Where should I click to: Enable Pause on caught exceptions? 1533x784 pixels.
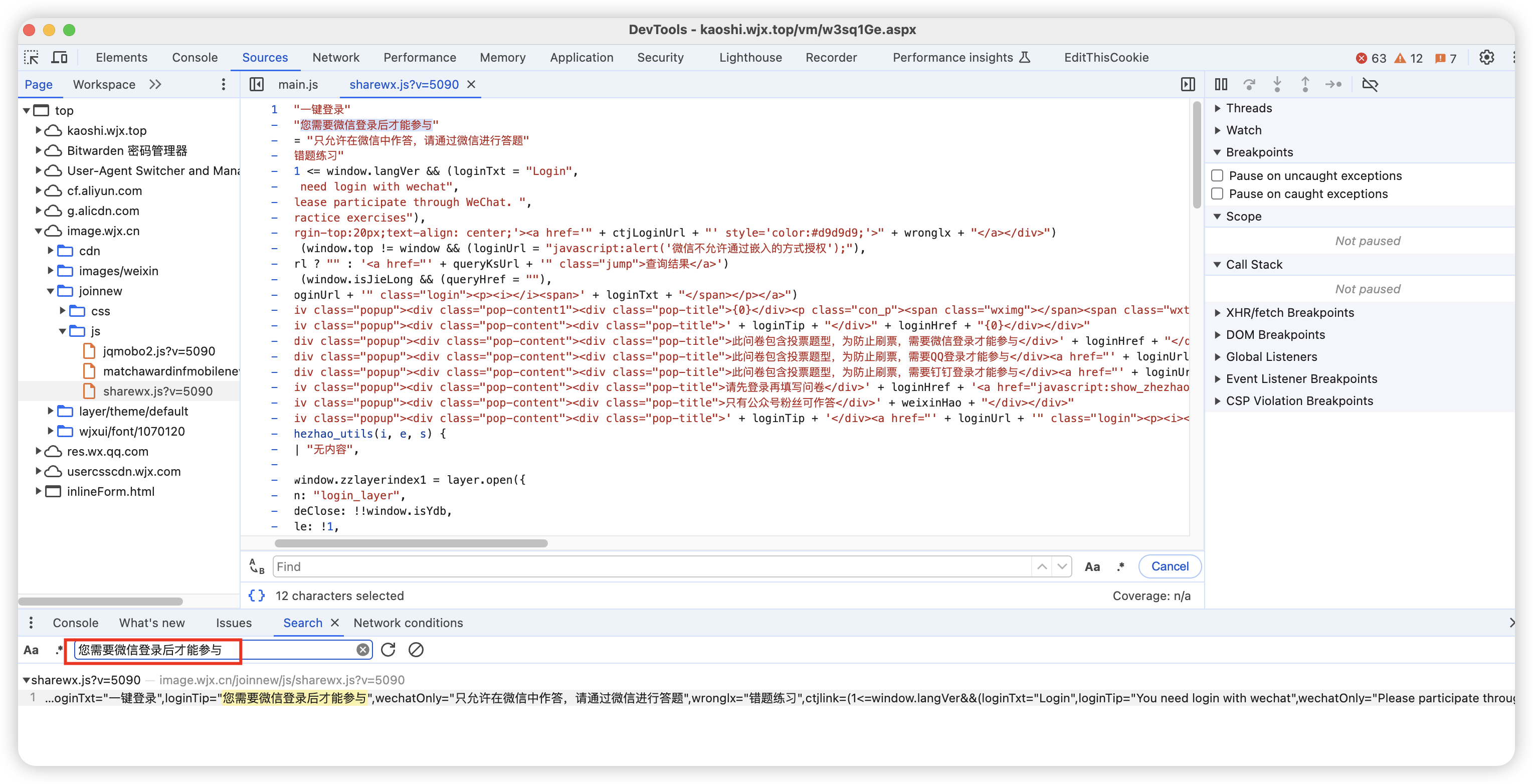point(1218,194)
